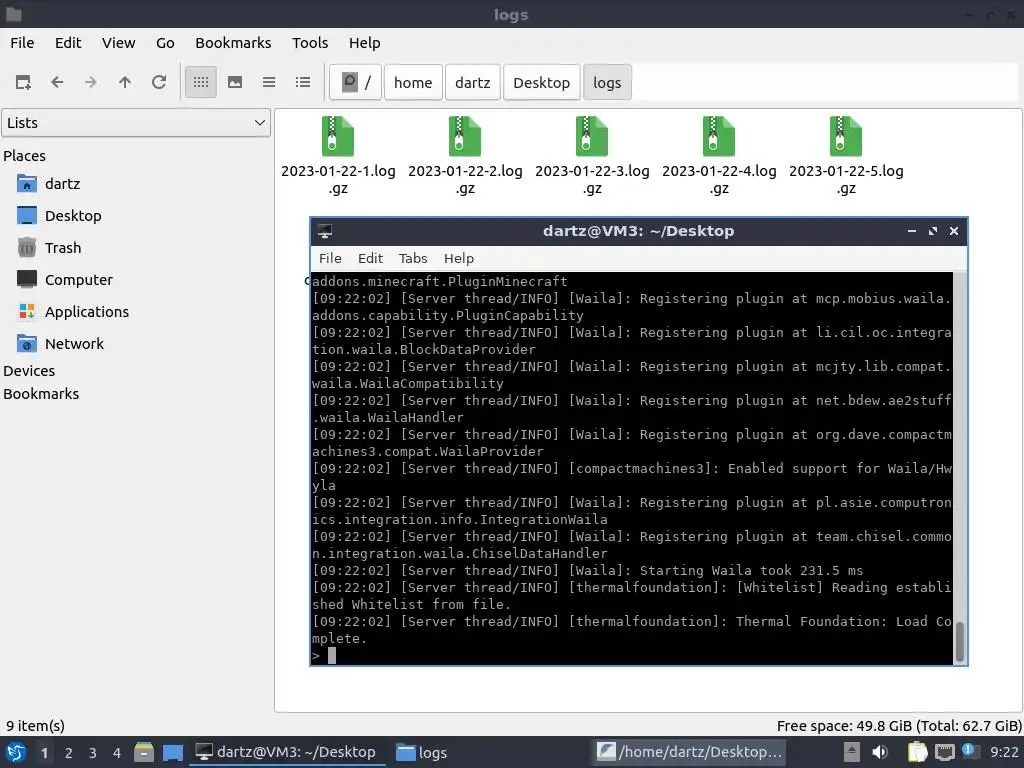Open the File menu in the file manager
Viewport: 1024px width, 768px height.
pos(22,43)
